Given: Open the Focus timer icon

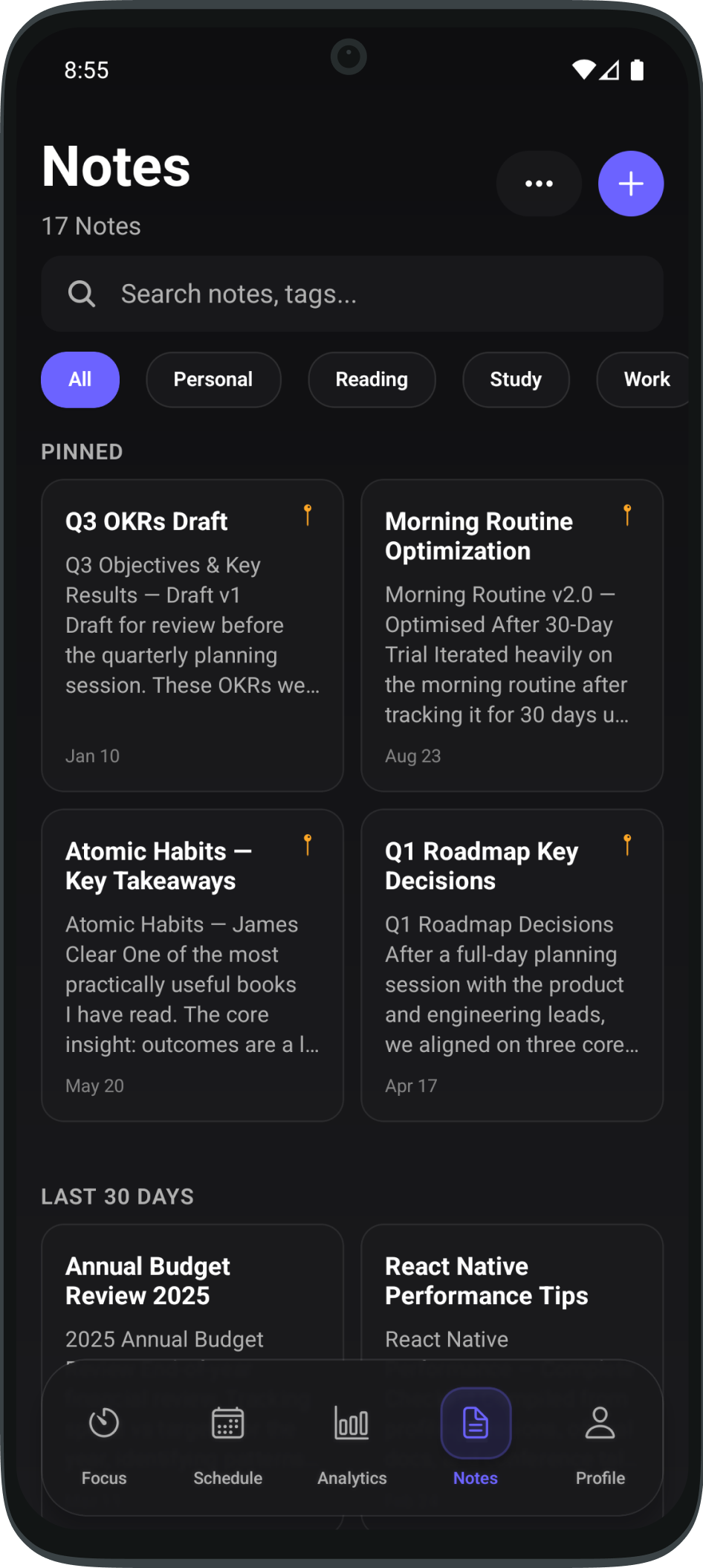Looking at the screenshot, I should tap(103, 1423).
